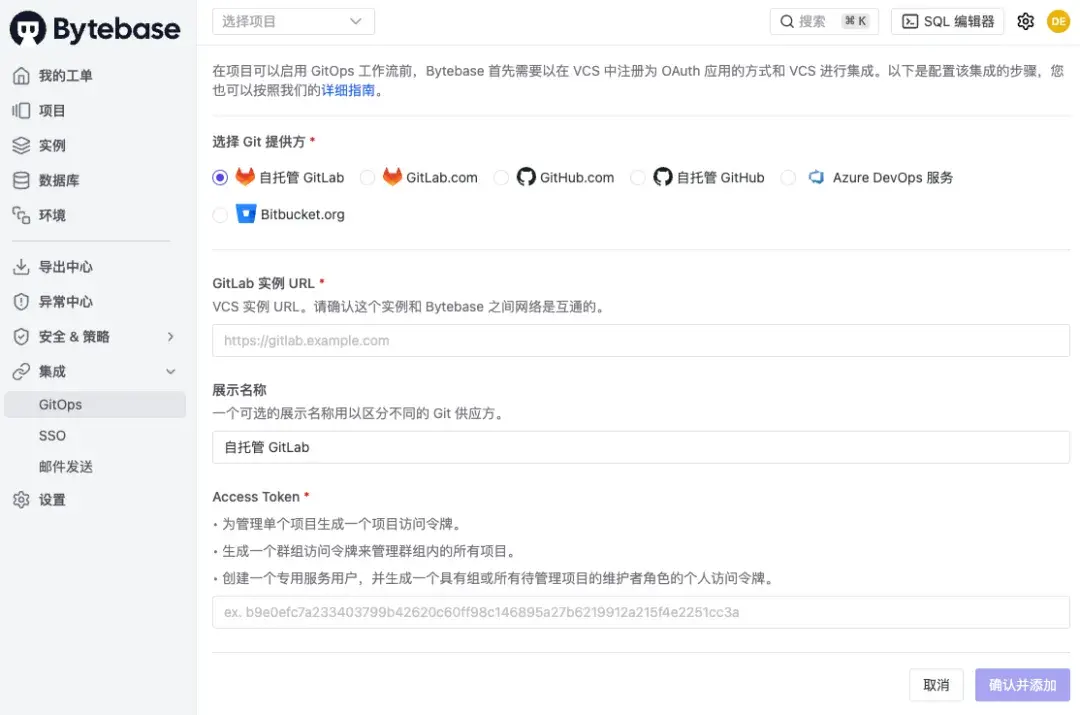The image size is (1080, 715).
Task: Click the 自托管 GitLab fox logo
Action: [x=245, y=177]
